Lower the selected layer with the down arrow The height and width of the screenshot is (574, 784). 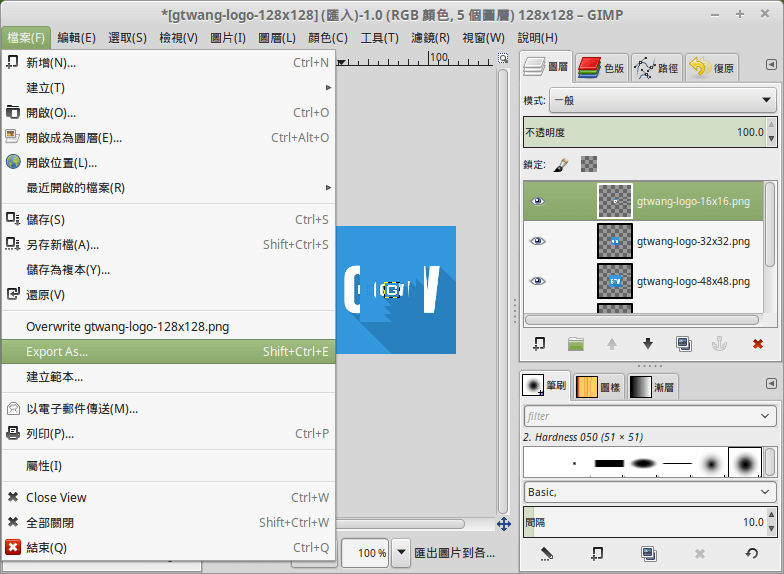pos(648,343)
